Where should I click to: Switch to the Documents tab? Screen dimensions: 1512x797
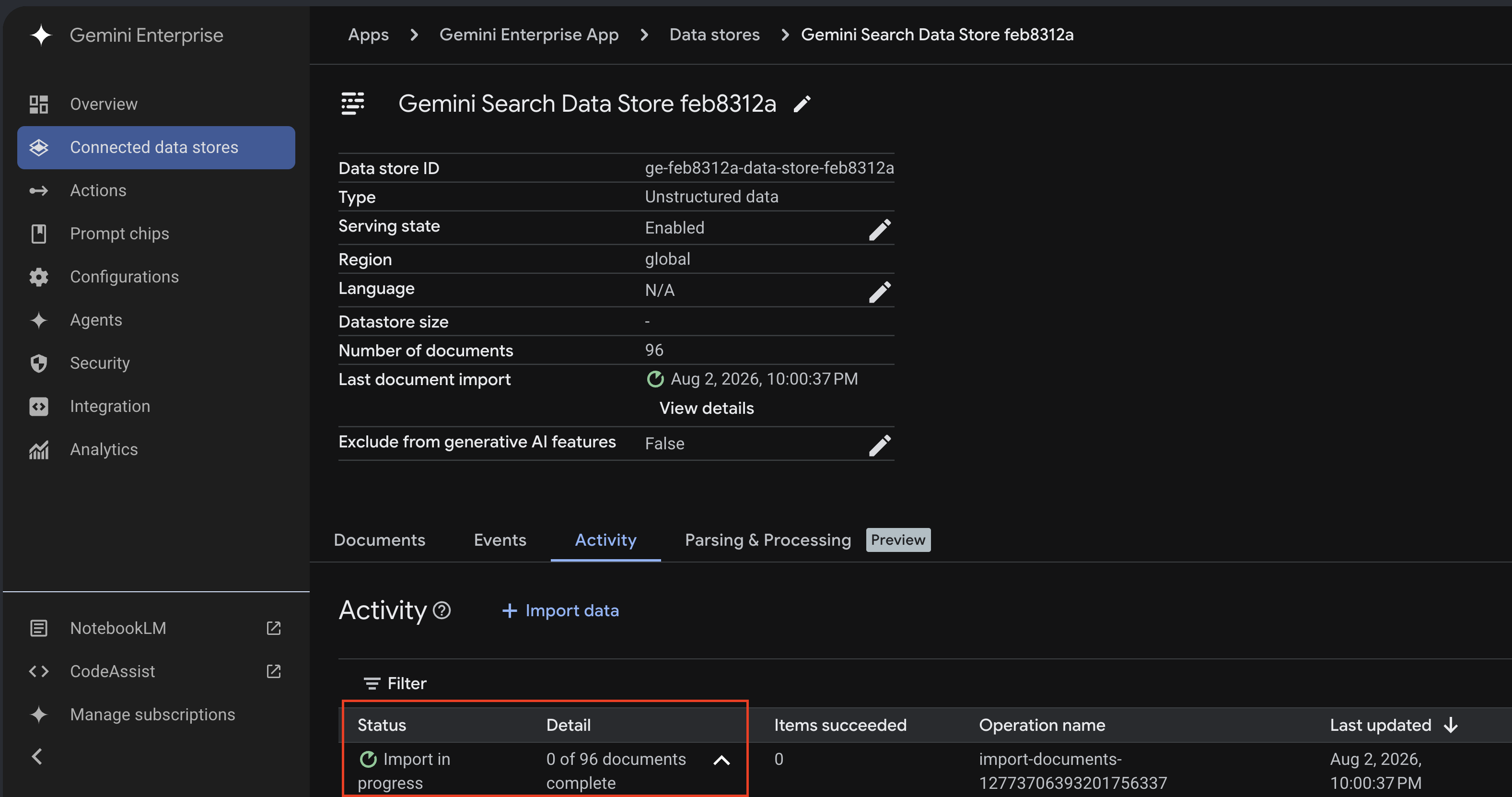(379, 540)
